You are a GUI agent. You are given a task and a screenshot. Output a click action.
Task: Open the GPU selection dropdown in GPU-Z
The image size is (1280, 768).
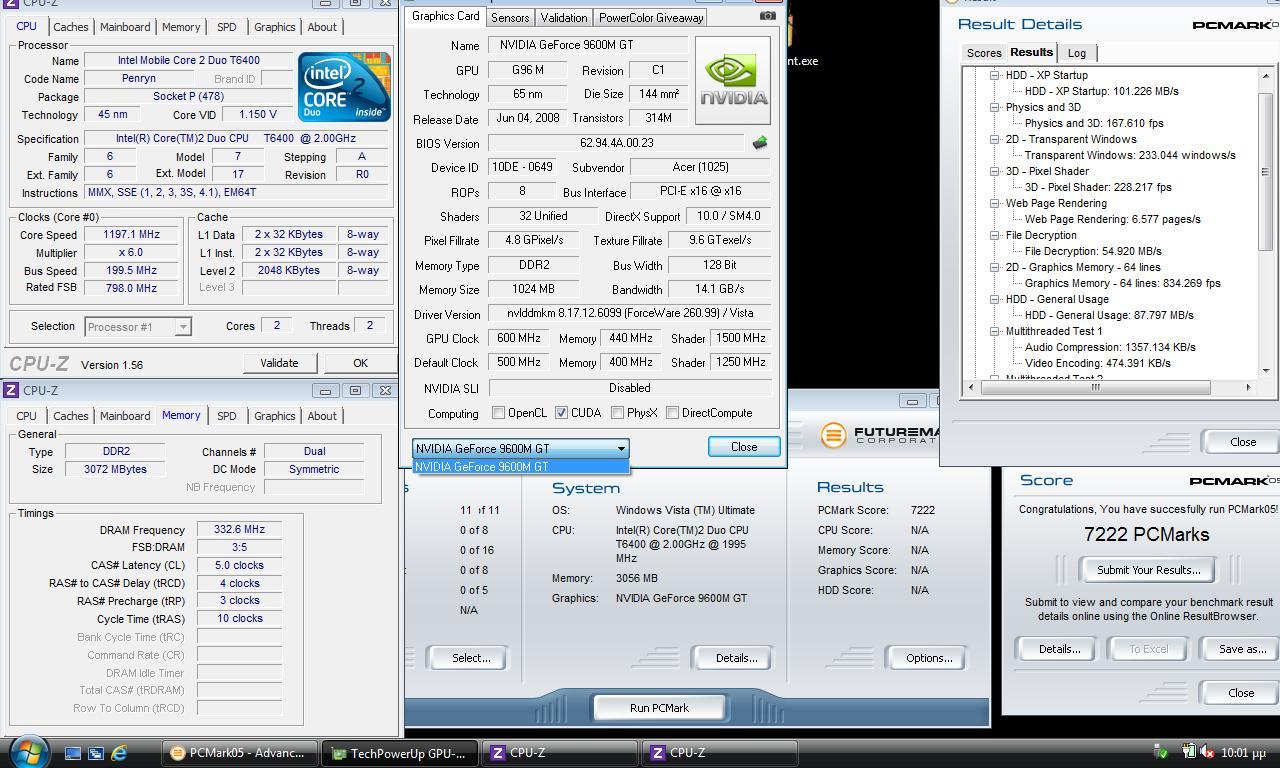click(x=520, y=448)
